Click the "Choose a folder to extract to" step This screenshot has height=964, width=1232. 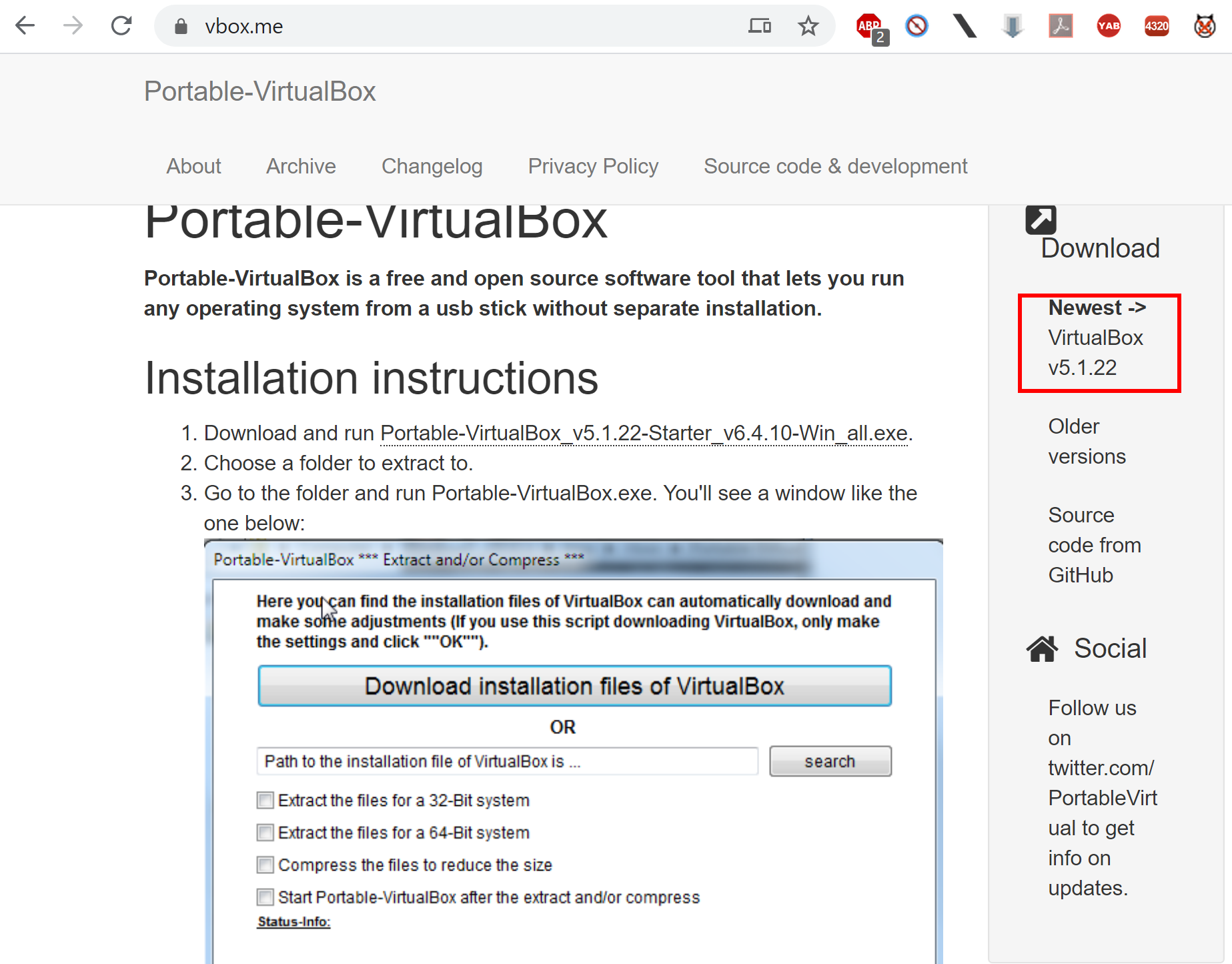[x=338, y=463]
